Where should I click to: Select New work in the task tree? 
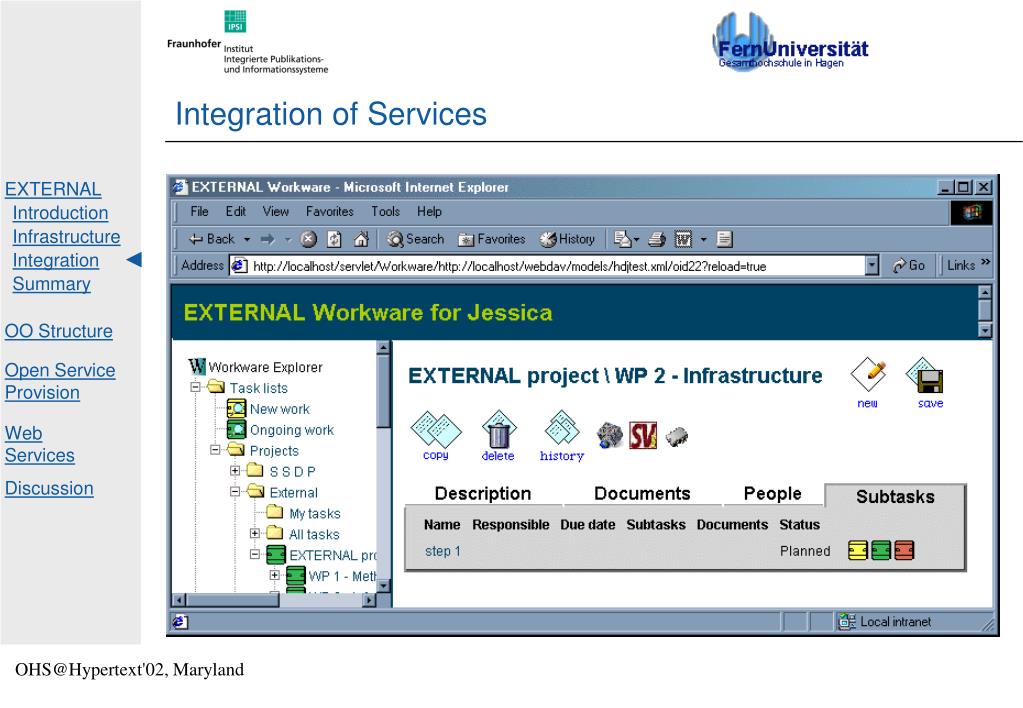click(279, 409)
